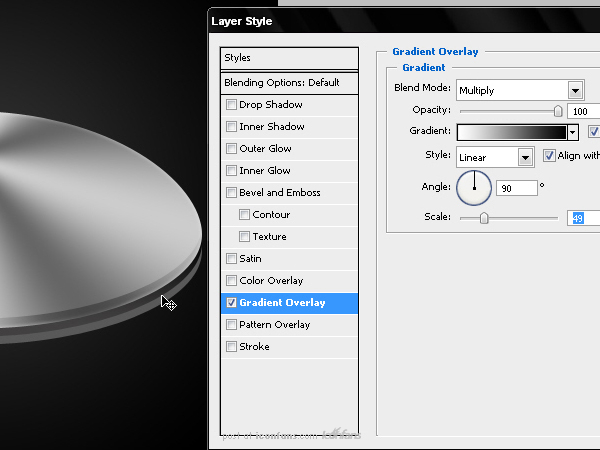Image resolution: width=600 pixels, height=450 pixels.
Task: Open the gradient picker dropdown arrow
Action: [x=572, y=132]
